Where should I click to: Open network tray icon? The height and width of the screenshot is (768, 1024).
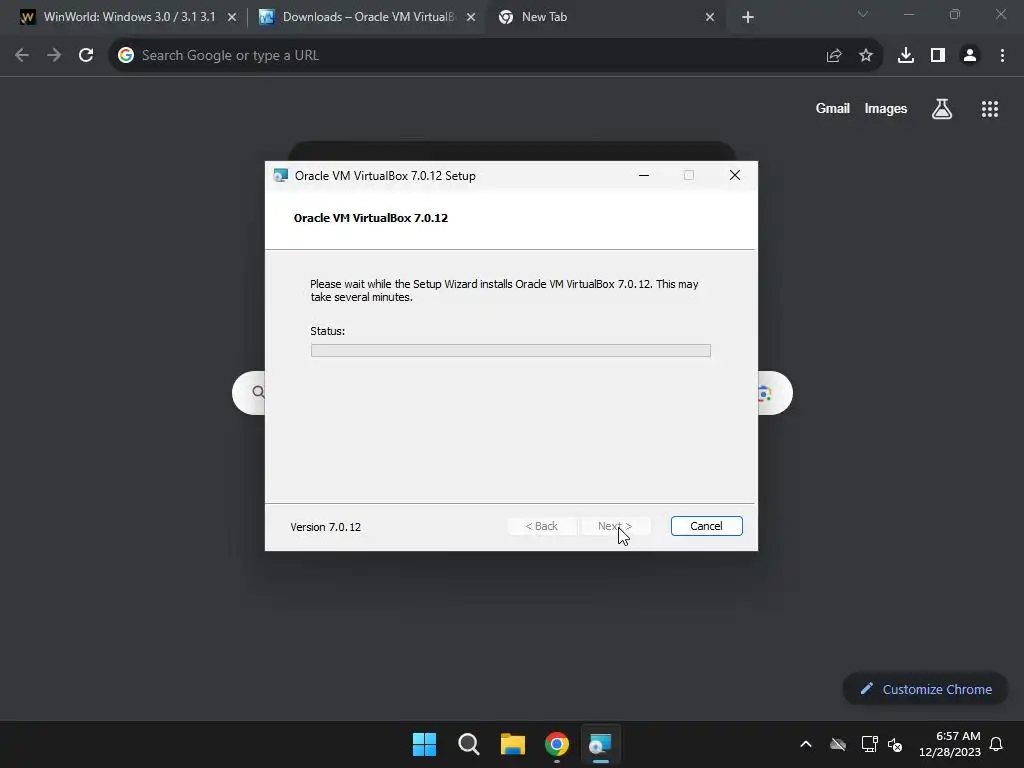[869, 744]
